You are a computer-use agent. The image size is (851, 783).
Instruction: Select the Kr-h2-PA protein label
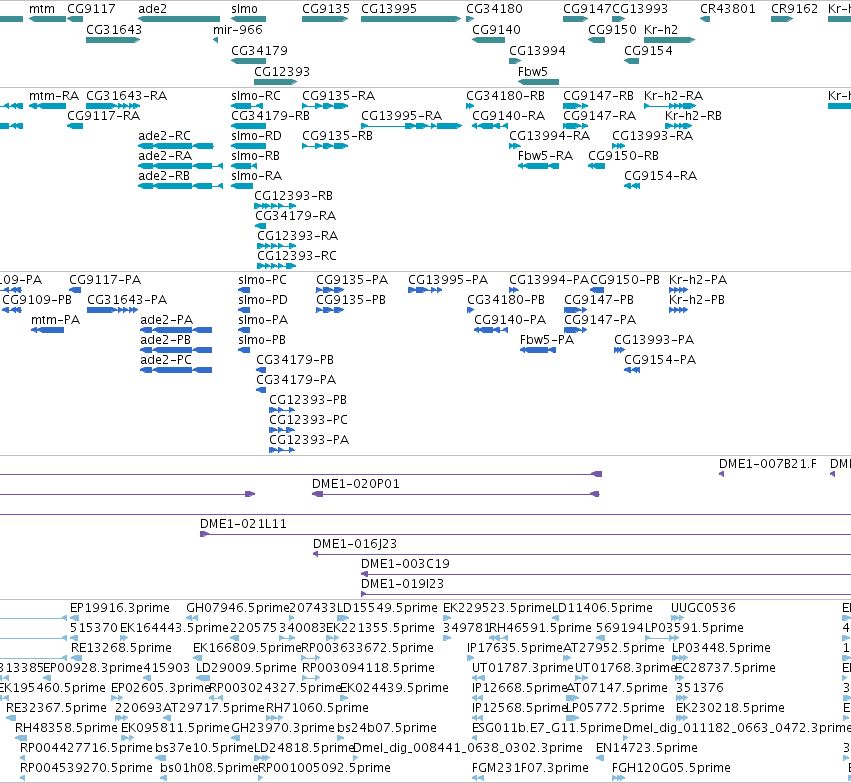pos(697,280)
